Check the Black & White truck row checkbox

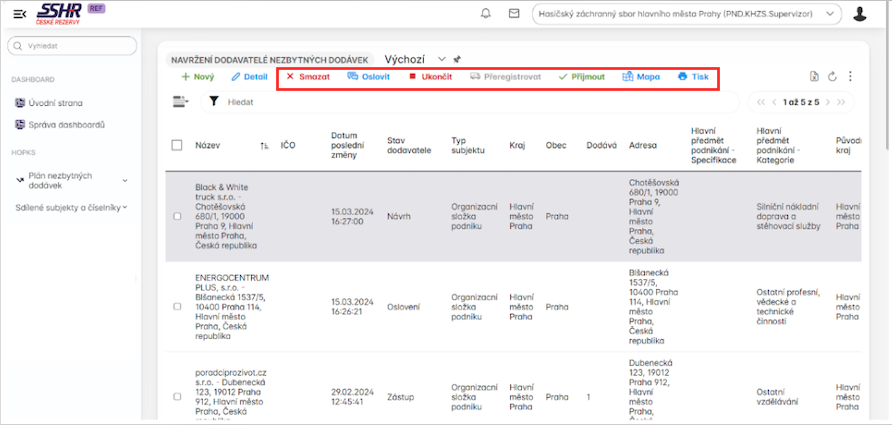coord(177,216)
